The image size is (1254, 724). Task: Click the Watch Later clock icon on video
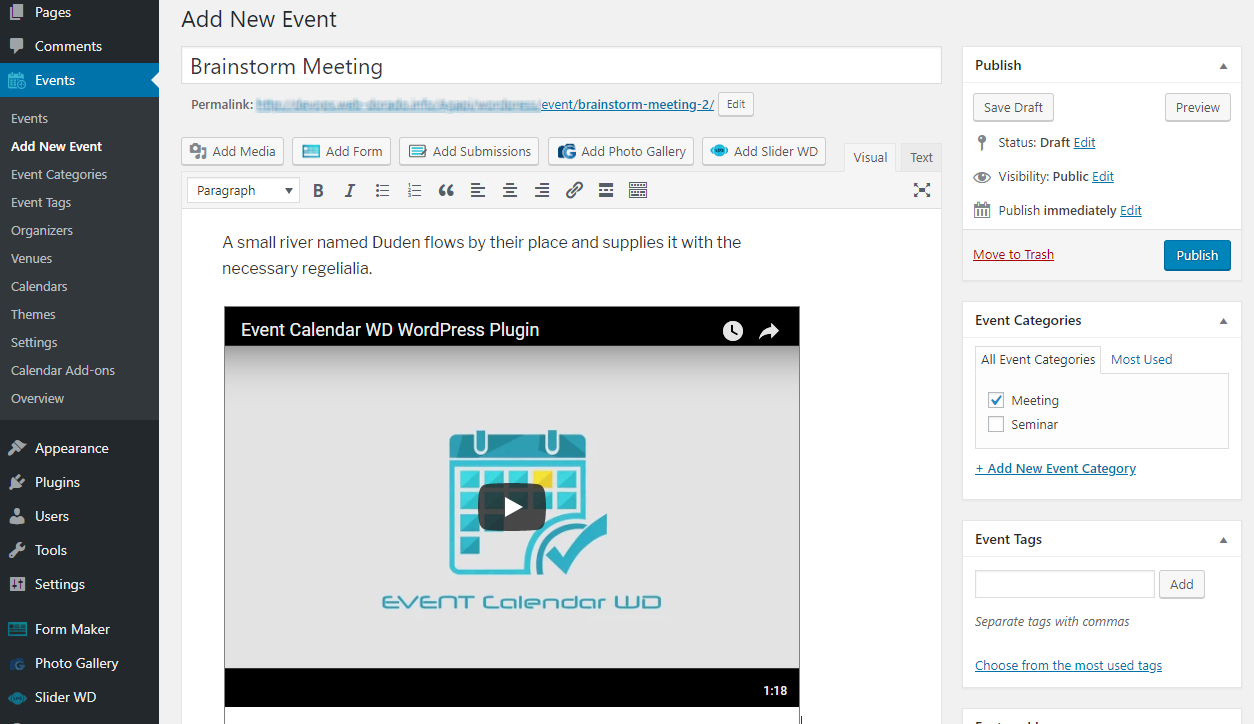coord(733,331)
